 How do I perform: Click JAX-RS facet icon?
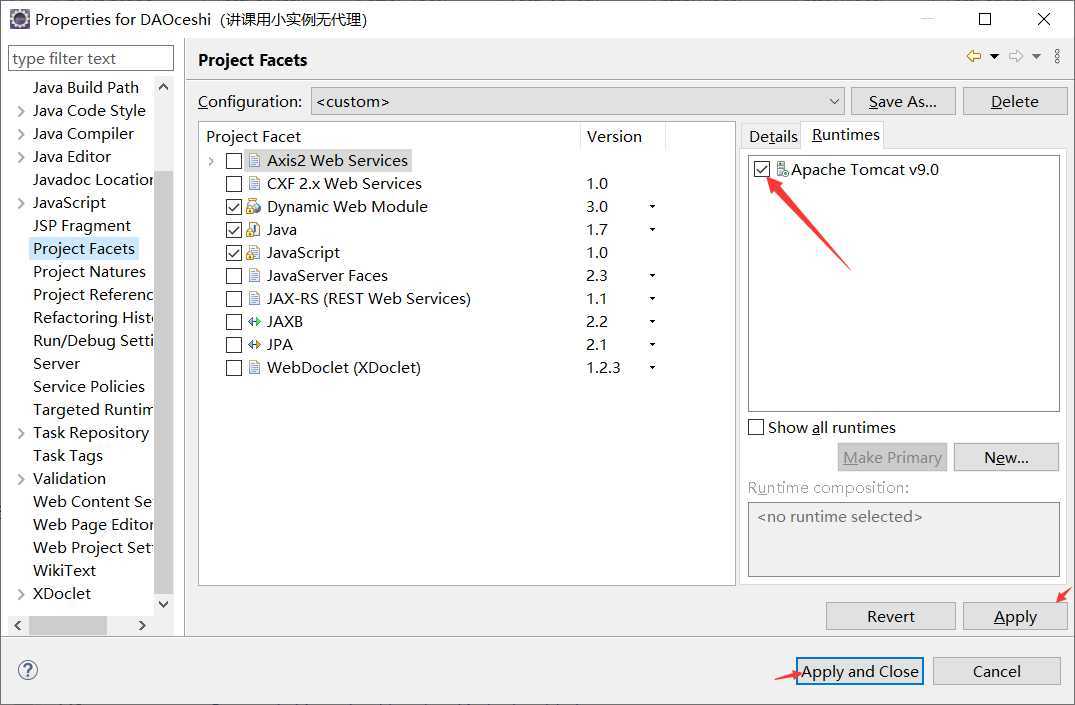click(x=254, y=298)
